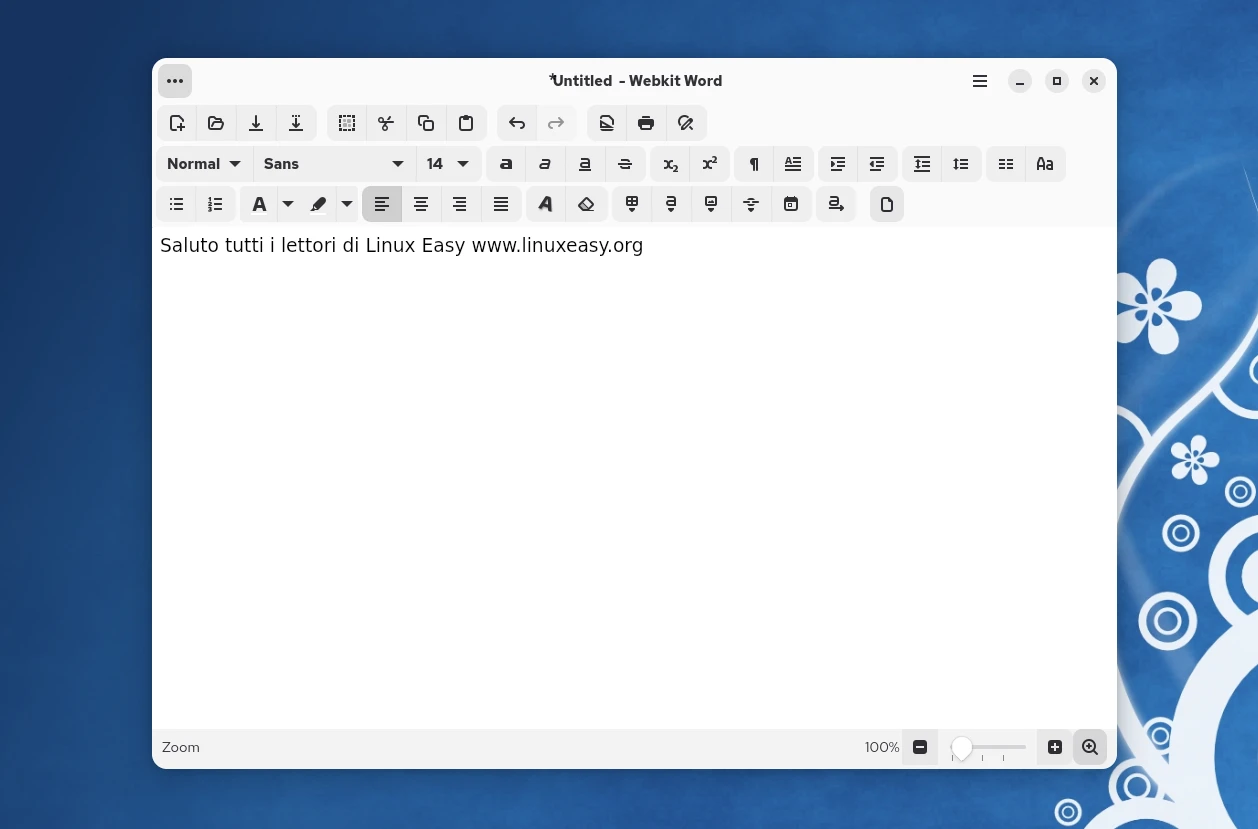
Task: Toggle the show formatting marks pilcrow
Action: point(753,164)
